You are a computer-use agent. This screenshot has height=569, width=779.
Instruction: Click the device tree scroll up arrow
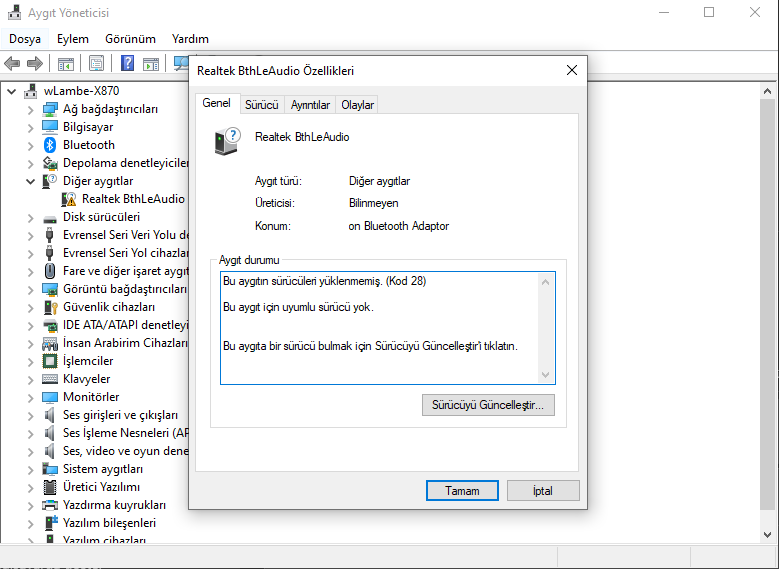(x=768, y=91)
